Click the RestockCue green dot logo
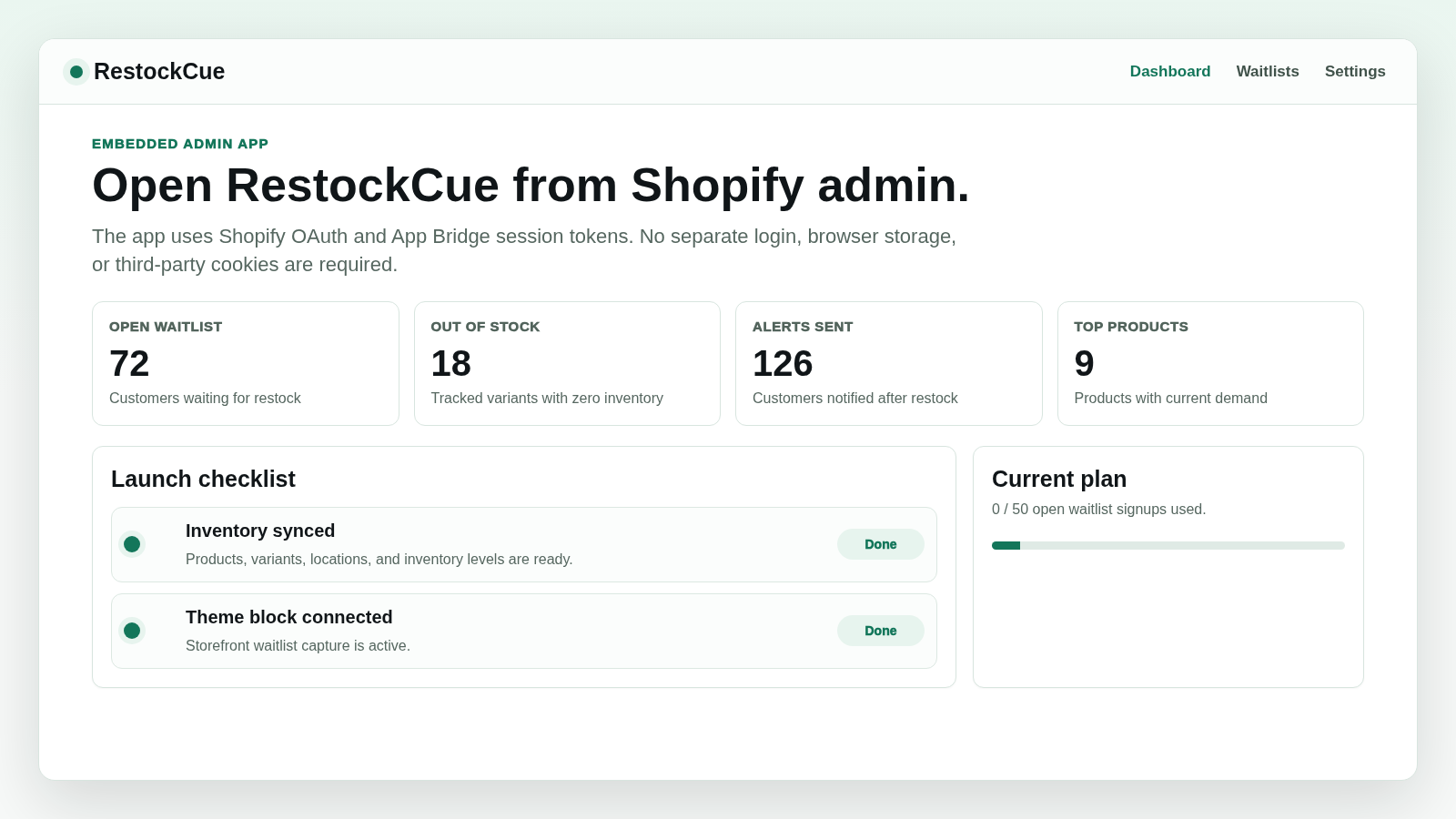This screenshot has height=819, width=1456. (76, 72)
